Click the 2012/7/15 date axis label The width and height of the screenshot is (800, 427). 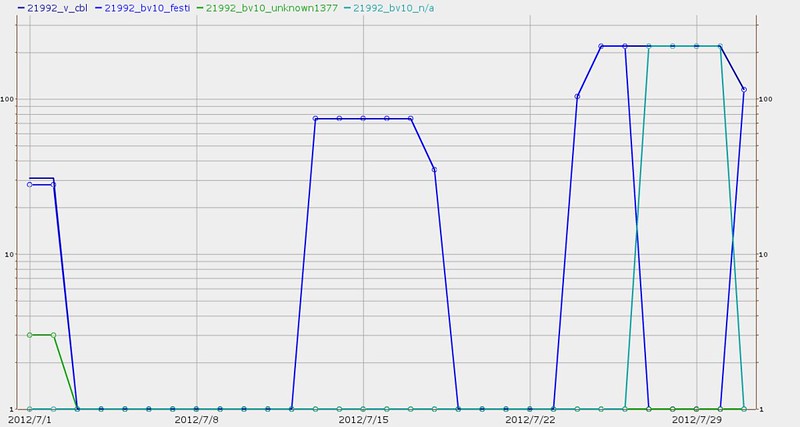(363, 420)
